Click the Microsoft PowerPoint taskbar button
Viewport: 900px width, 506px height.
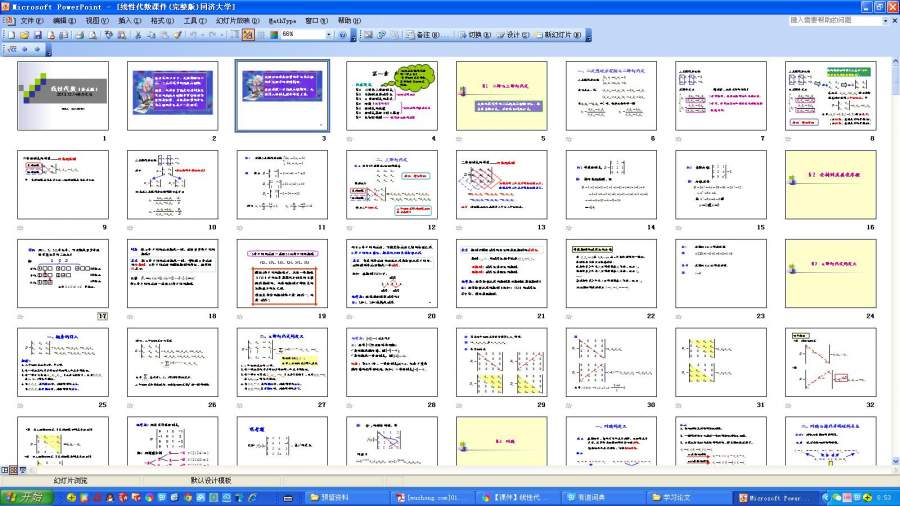pos(775,497)
